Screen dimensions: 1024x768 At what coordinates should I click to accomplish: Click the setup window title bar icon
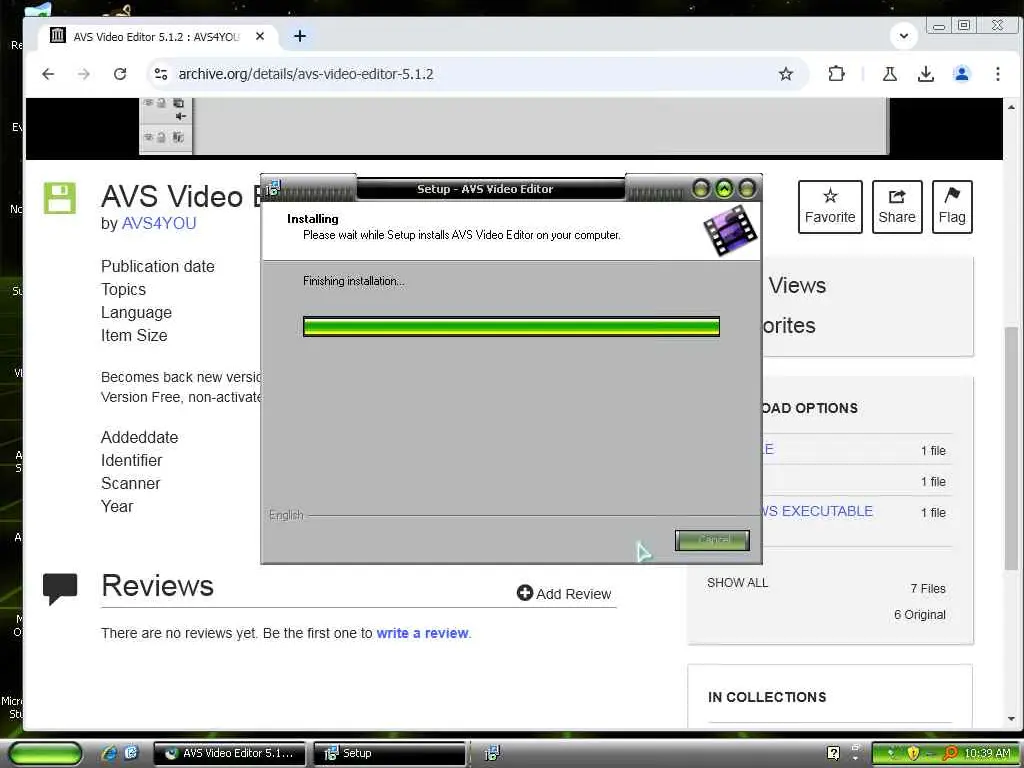(x=273, y=188)
